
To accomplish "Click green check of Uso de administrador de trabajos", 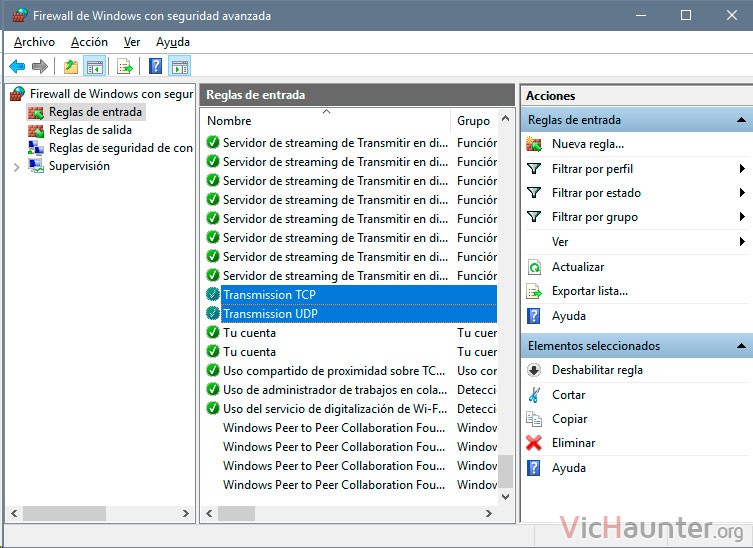I will (x=213, y=390).
